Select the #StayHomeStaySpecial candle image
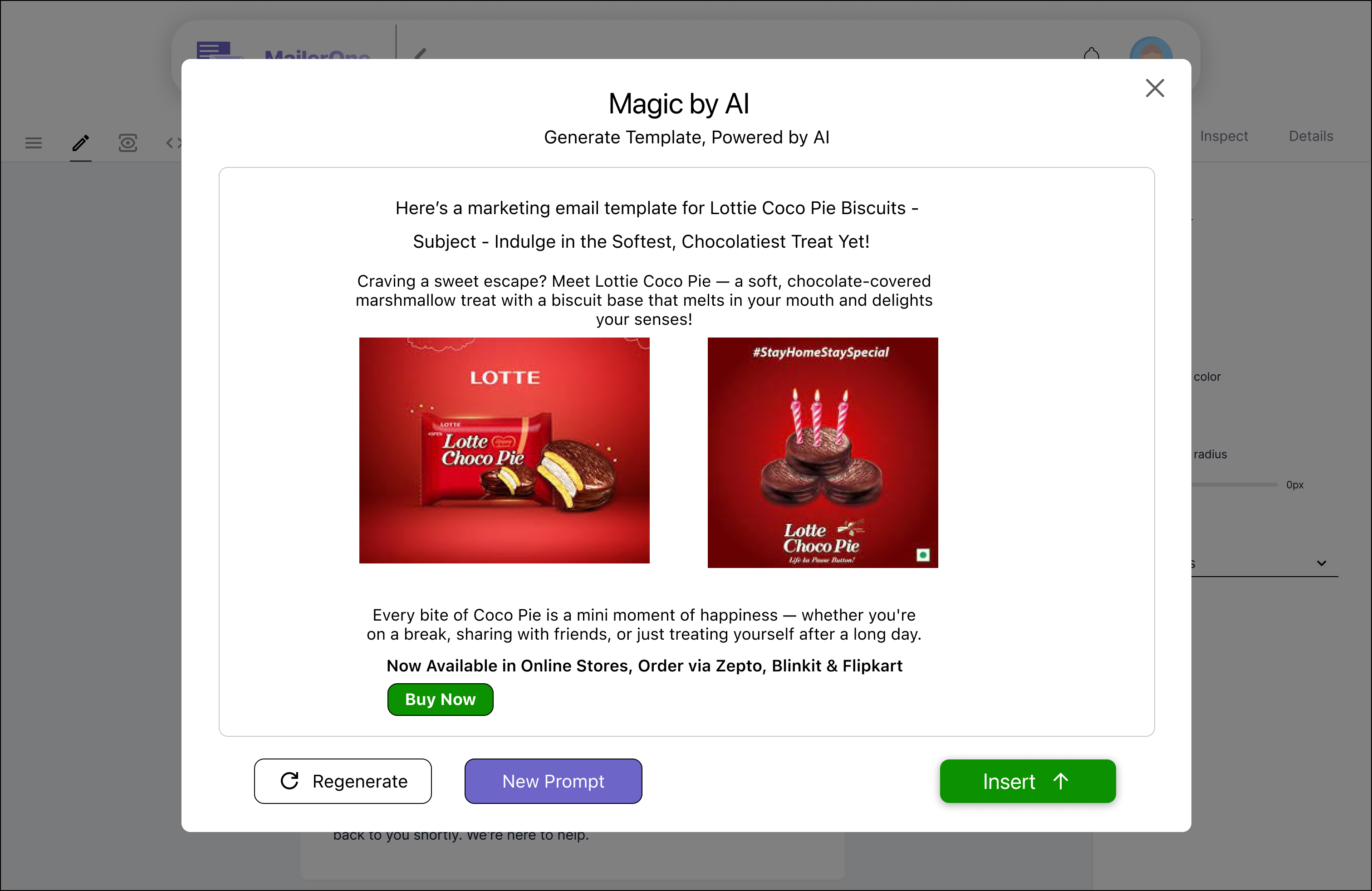The image size is (1372, 891). point(823,452)
